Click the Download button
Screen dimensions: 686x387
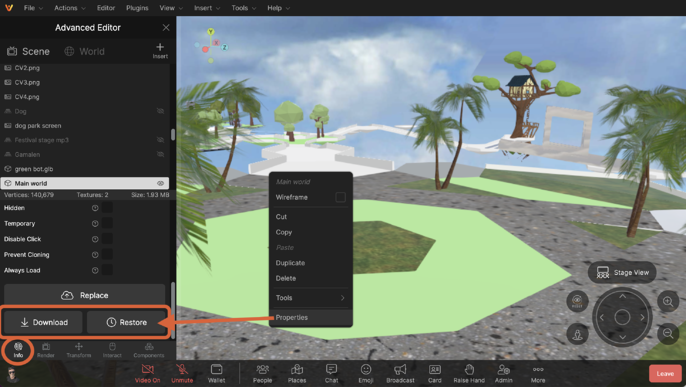[43, 322]
